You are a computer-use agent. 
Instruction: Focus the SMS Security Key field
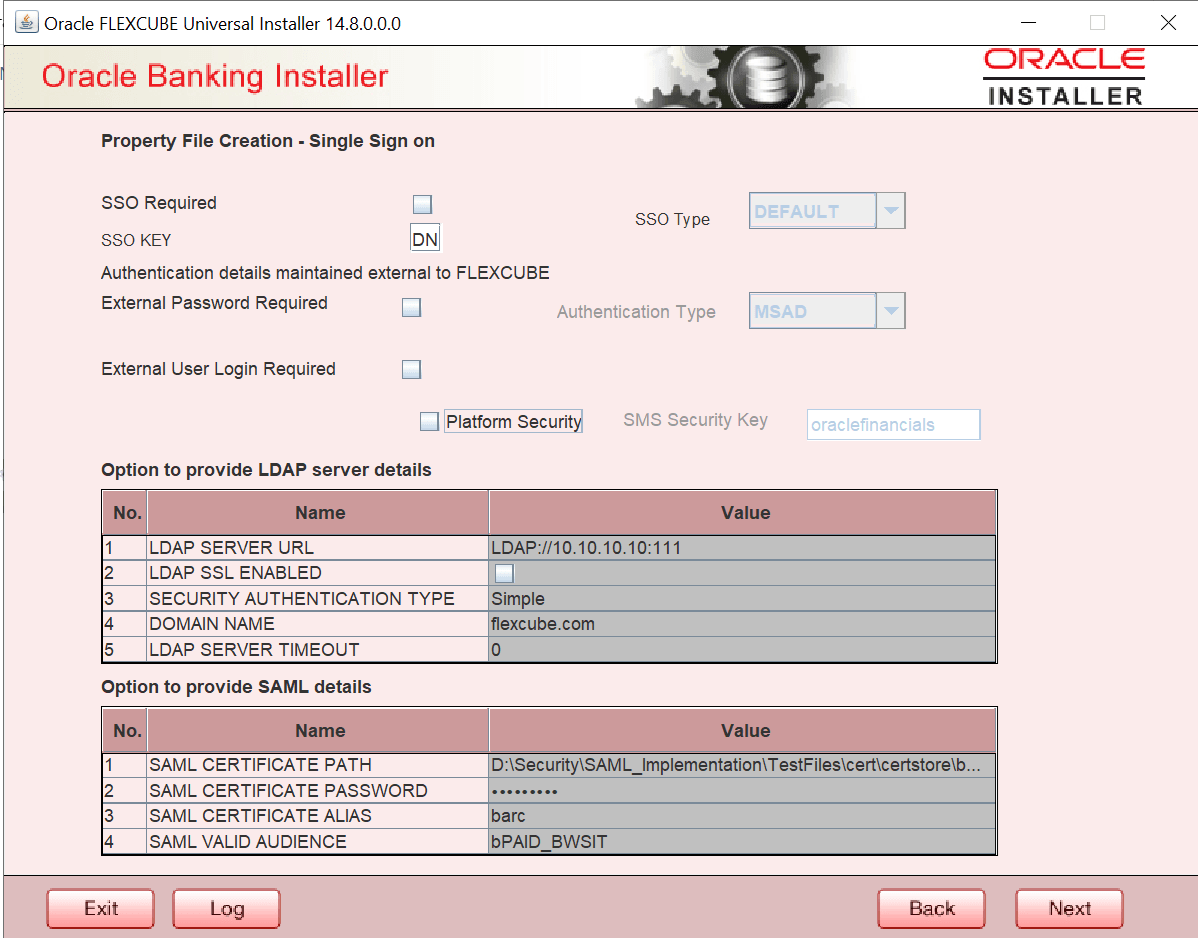pyautogui.click(x=893, y=425)
